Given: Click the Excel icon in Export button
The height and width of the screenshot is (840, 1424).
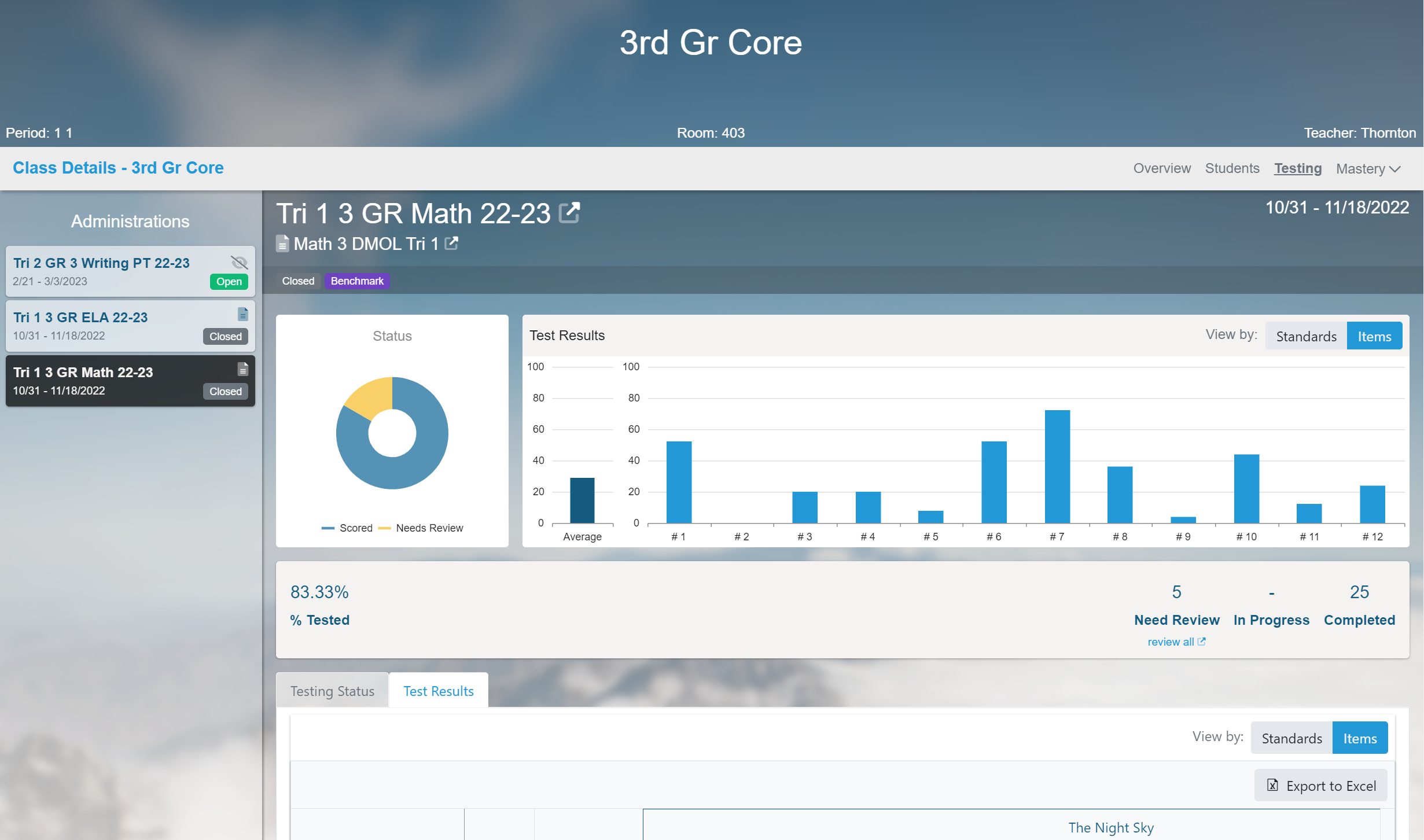Looking at the screenshot, I should pyautogui.click(x=1272, y=785).
